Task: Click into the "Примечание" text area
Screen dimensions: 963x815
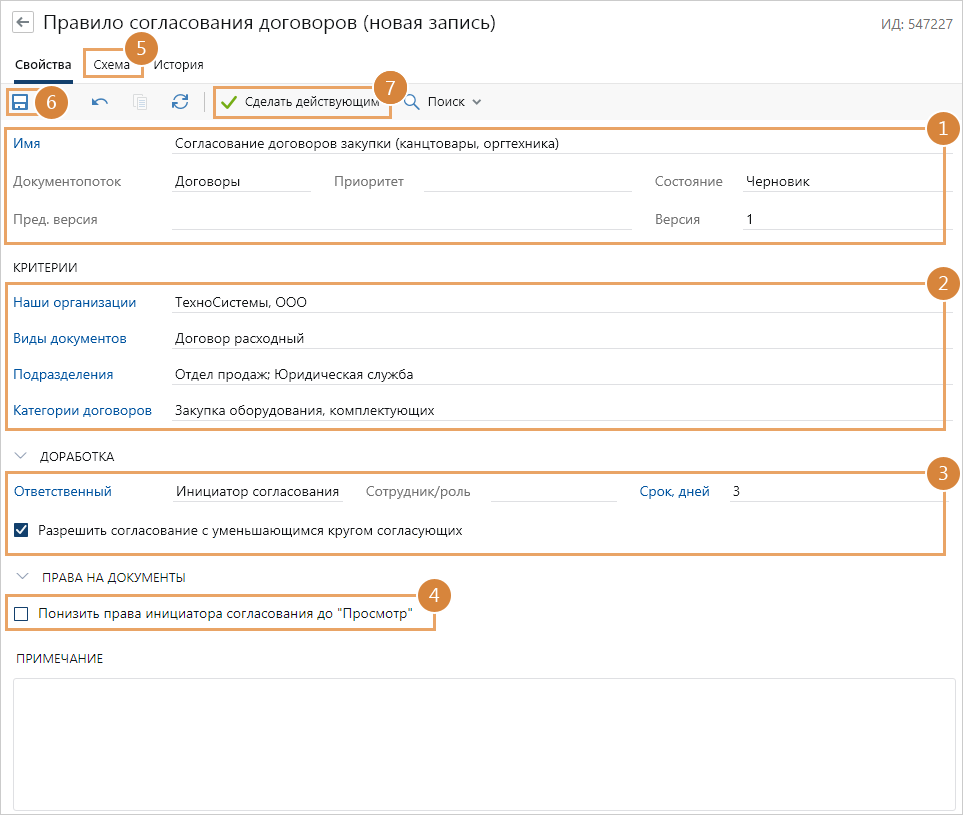Action: 483,740
